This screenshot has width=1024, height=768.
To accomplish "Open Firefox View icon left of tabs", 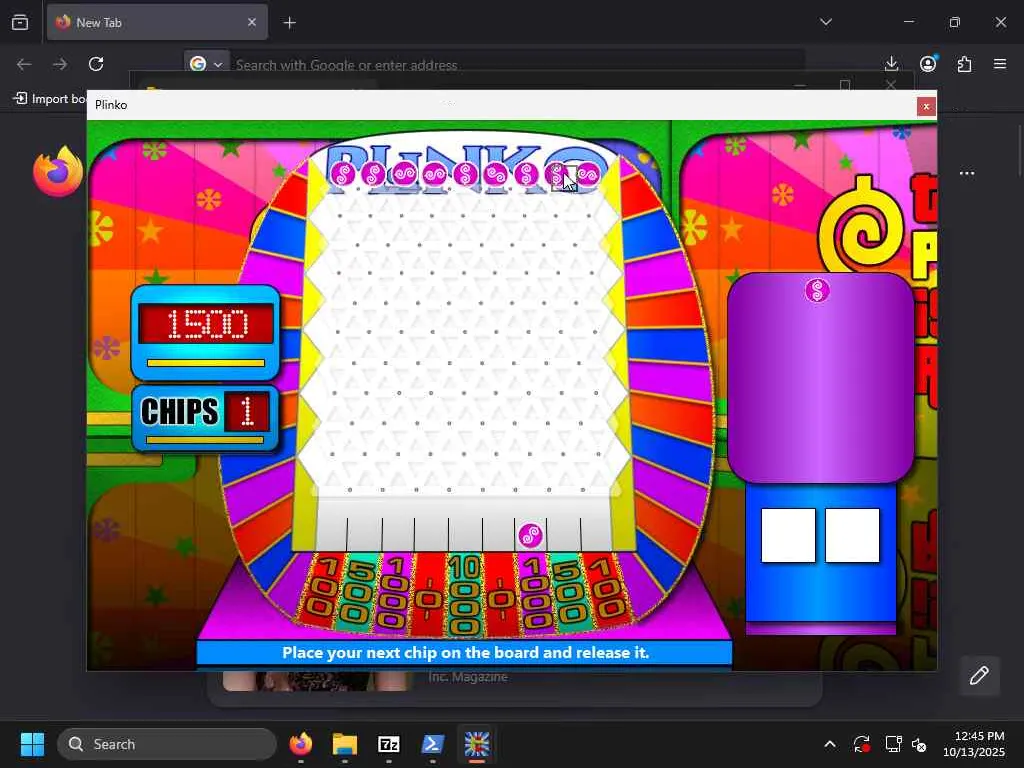I will [20, 22].
